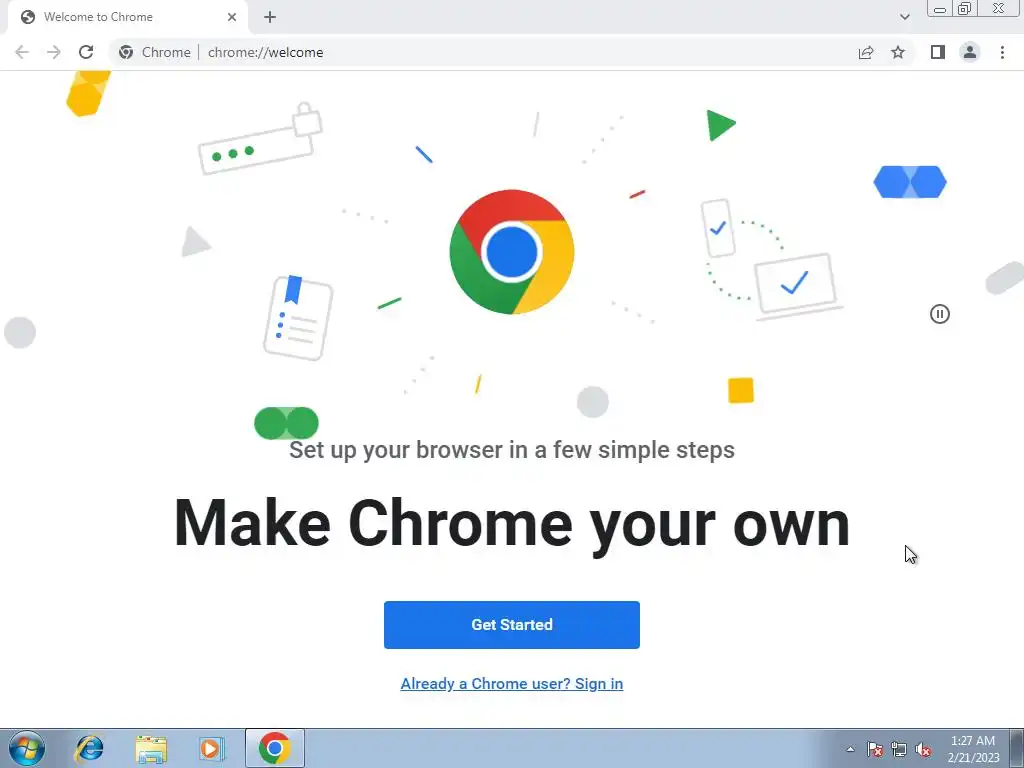The width and height of the screenshot is (1024, 768).
Task: Open Already a Chrome user? Sign in link
Action: pyautogui.click(x=512, y=684)
